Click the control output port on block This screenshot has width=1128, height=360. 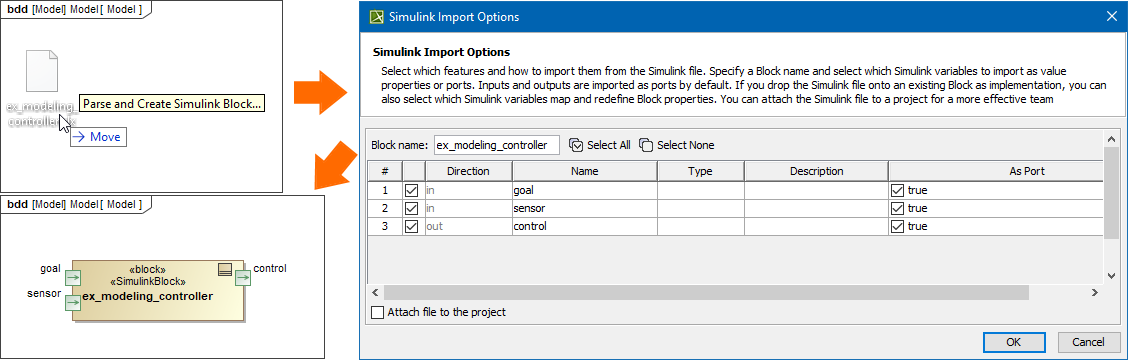pos(243,278)
